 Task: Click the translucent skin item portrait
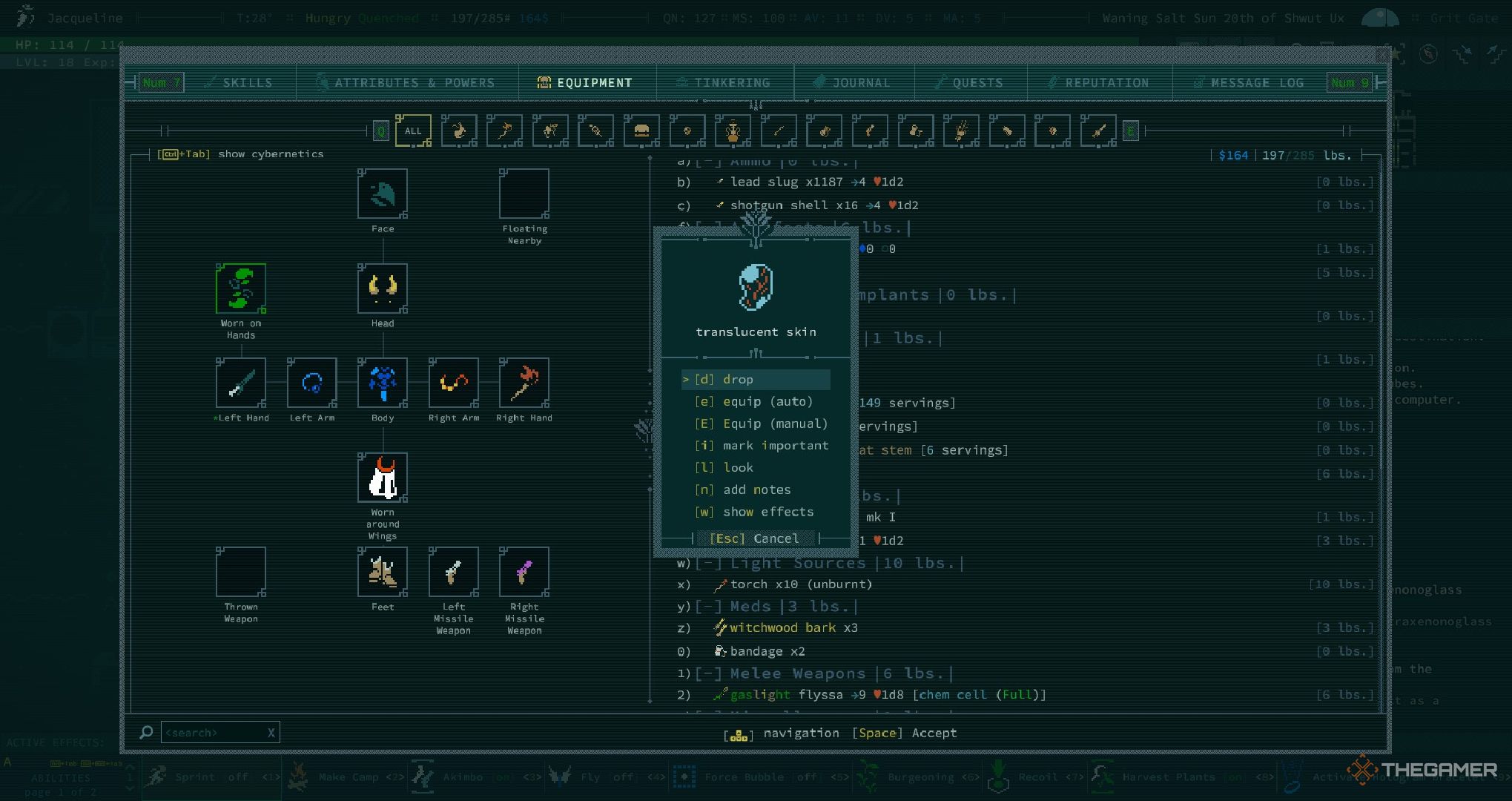pyautogui.click(x=756, y=287)
